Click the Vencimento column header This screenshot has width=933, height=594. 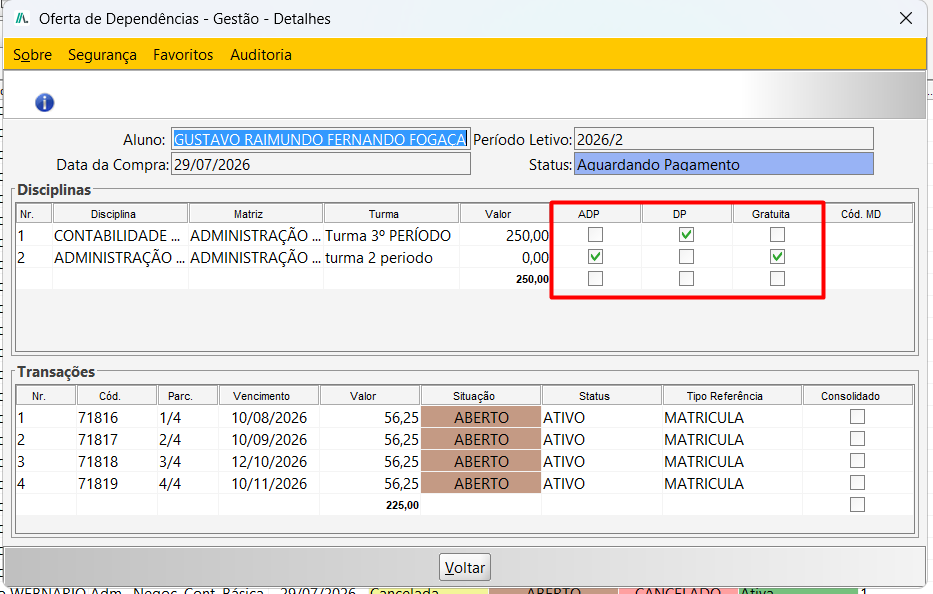click(x=269, y=396)
